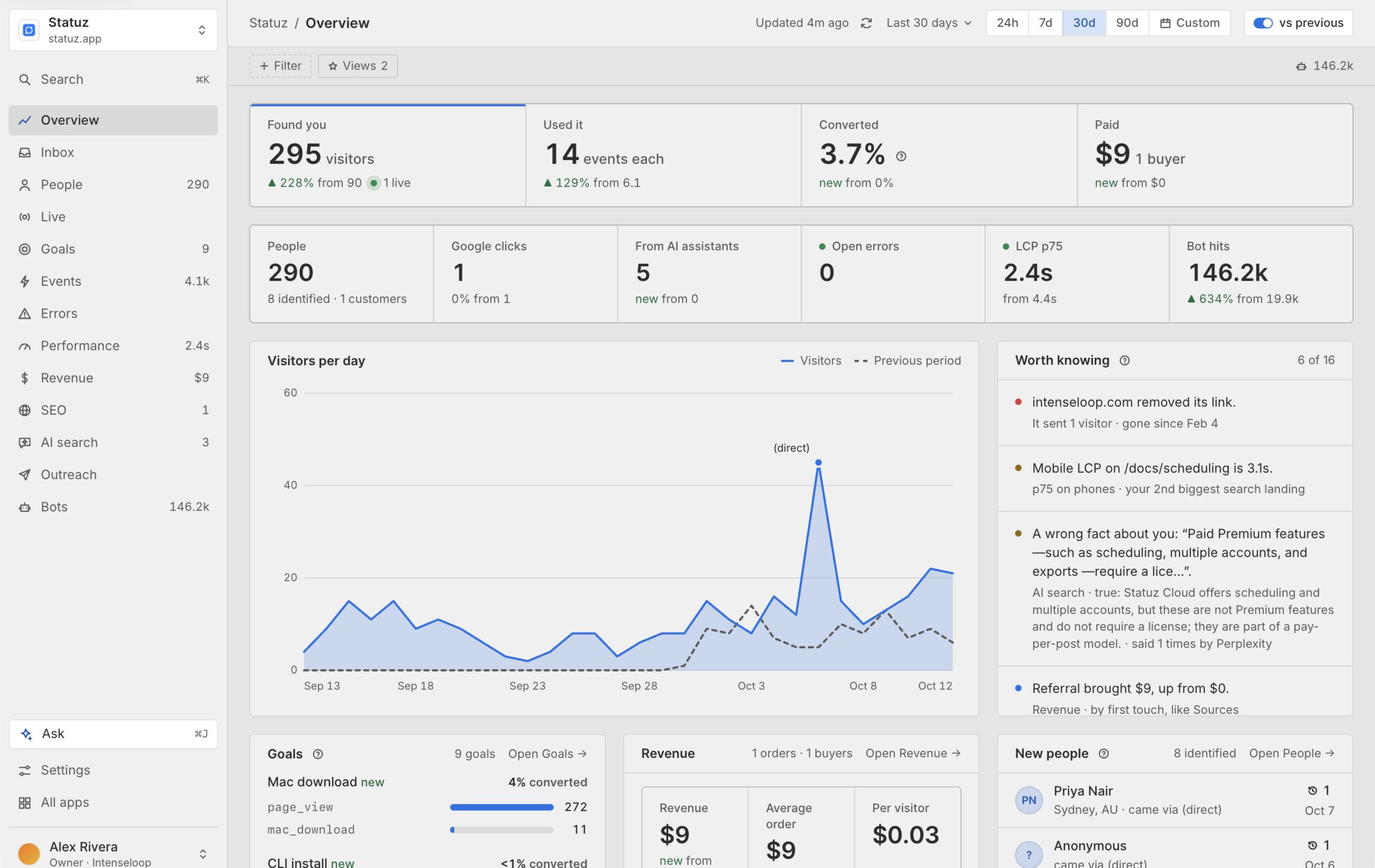Follow the Open Revenue link
The width and height of the screenshot is (1375, 868).
[913, 754]
